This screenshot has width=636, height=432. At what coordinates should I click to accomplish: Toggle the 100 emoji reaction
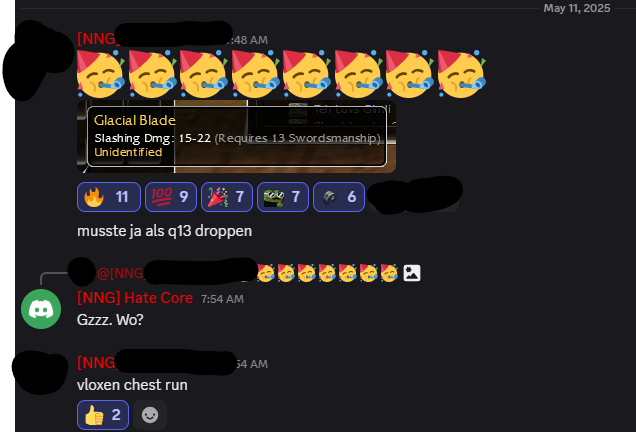pyautogui.click(x=171, y=197)
